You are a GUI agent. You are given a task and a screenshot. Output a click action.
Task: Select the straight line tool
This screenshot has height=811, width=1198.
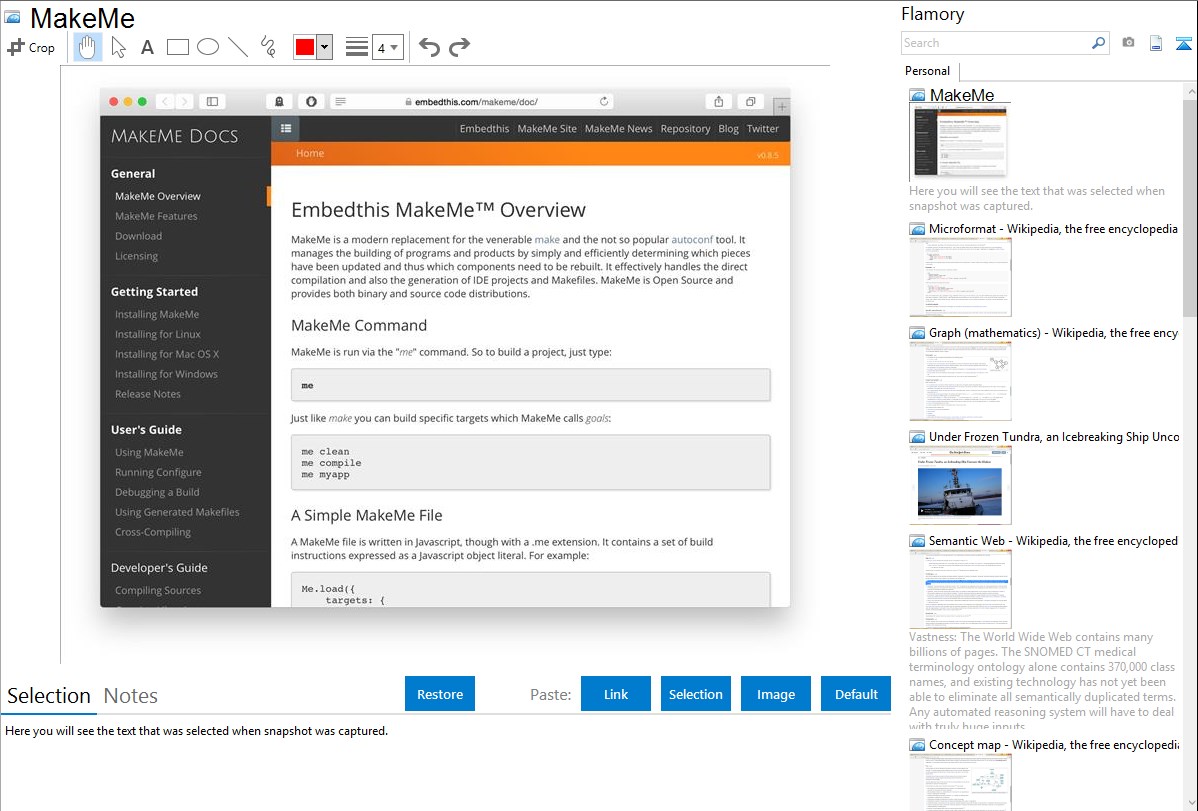pos(238,47)
